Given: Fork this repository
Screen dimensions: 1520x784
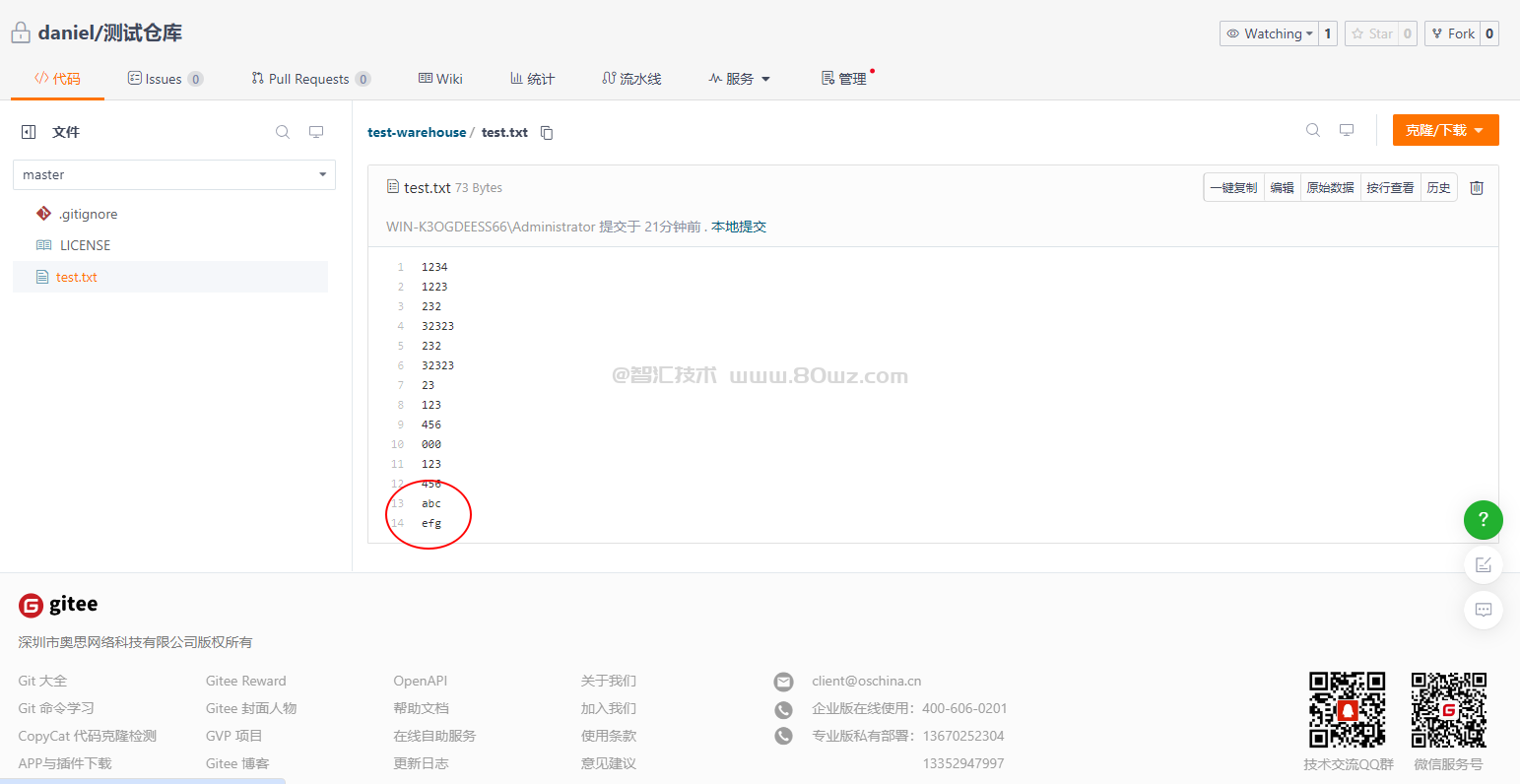Looking at the screenshot, I should click(x=1453, y=33).
